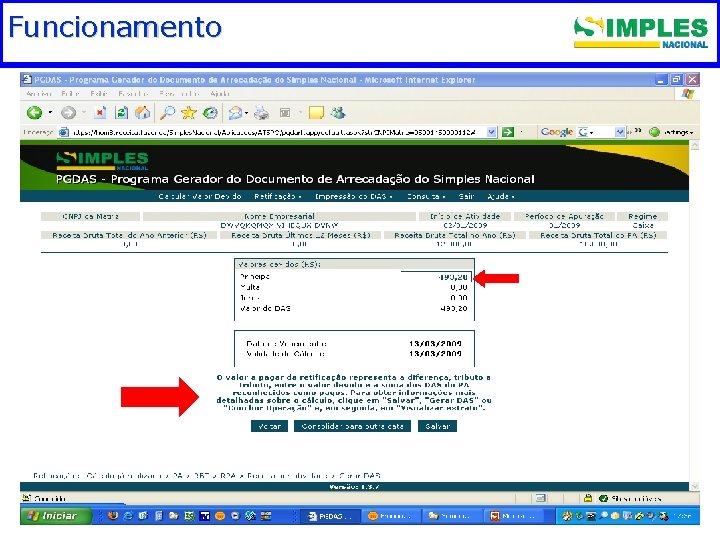Expand the Mail button dropdown arrow

pyautogui.click(x=247, y=112)
